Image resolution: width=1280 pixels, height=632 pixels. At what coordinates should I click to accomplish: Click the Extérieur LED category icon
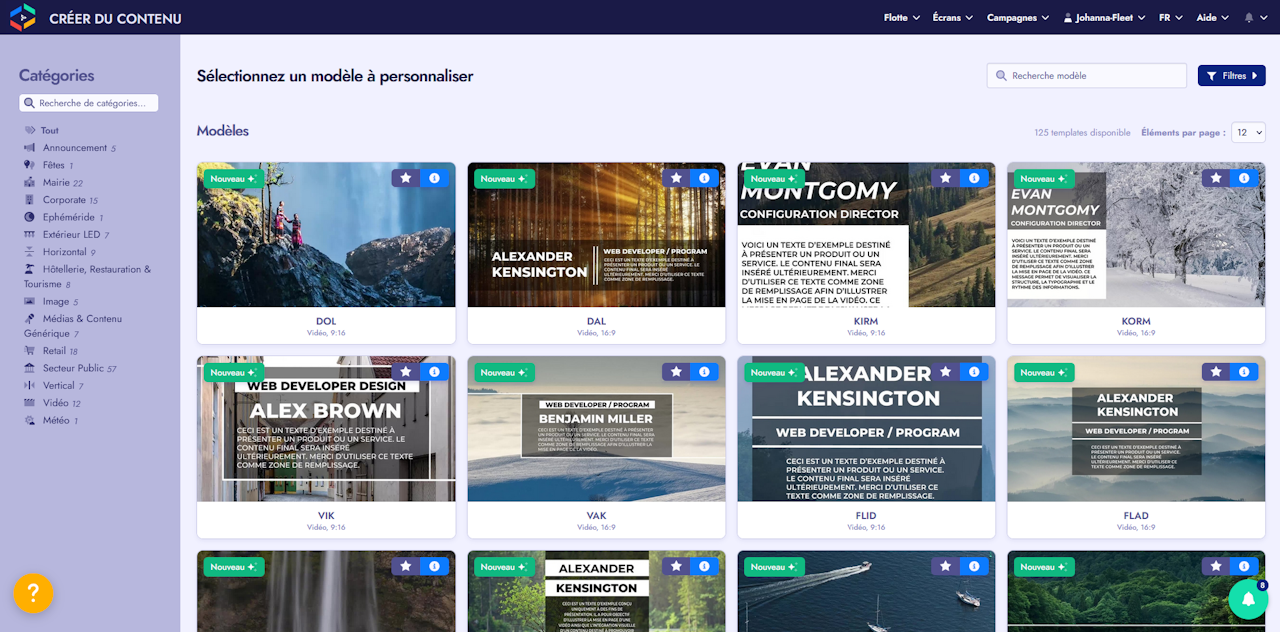tap(30, 235)
